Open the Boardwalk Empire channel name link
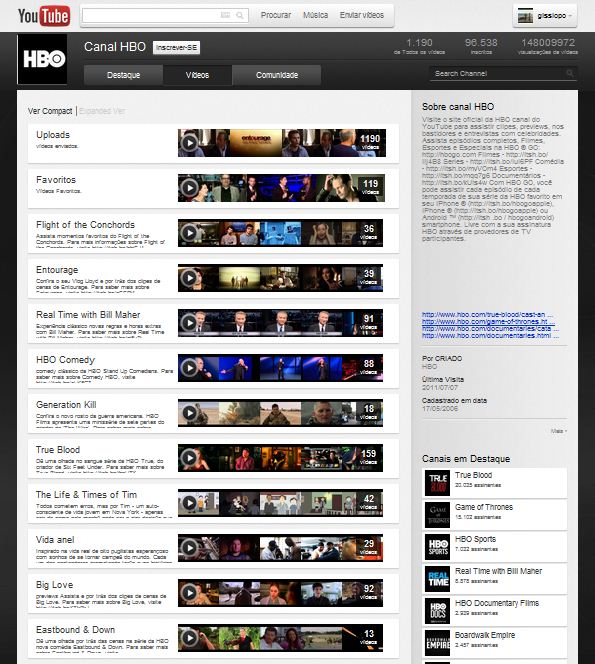Image resolution: width=595 pixels, height=664 pixels. 485,635
